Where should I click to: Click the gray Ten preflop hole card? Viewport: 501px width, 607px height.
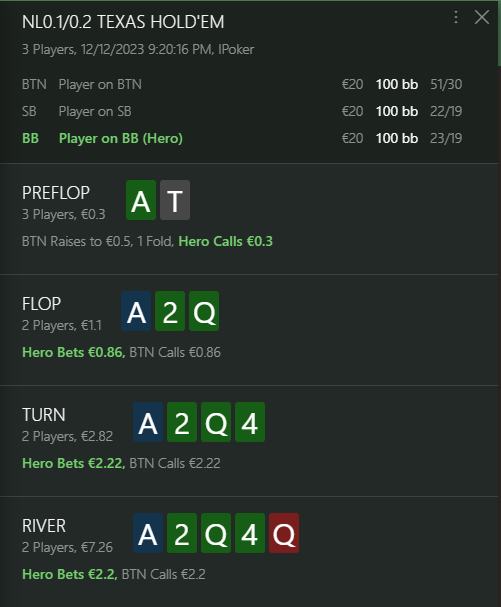coord(175,200)
